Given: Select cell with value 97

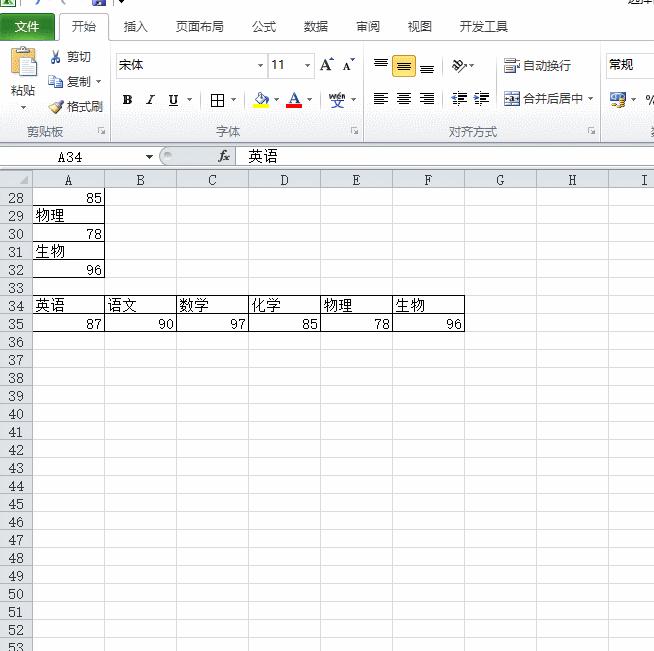Looking at the screenshot, I should pos(212,323).
